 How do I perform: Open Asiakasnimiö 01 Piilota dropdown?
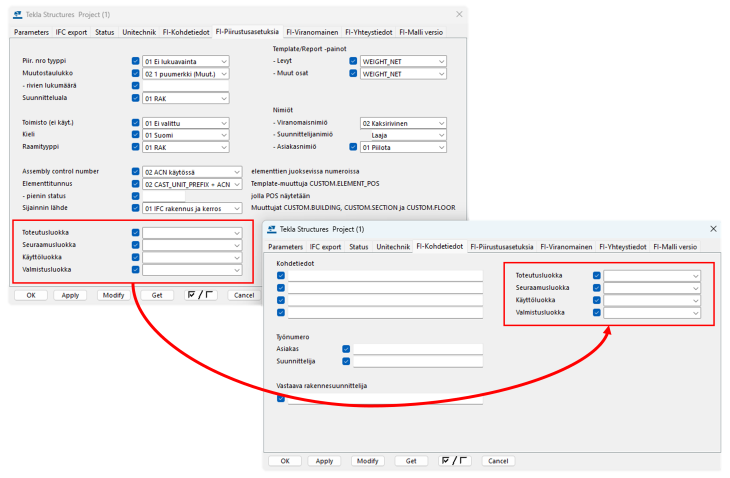pos(403,148)
